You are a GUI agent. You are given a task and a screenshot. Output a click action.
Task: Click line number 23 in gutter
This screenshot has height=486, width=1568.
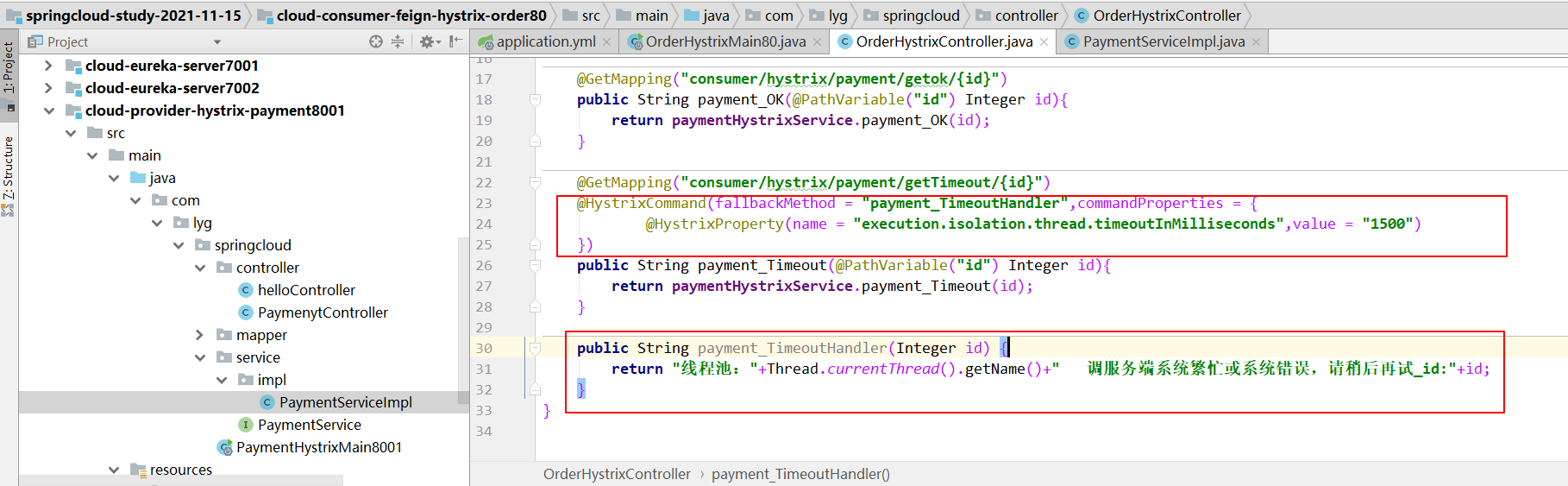point(484,204)
